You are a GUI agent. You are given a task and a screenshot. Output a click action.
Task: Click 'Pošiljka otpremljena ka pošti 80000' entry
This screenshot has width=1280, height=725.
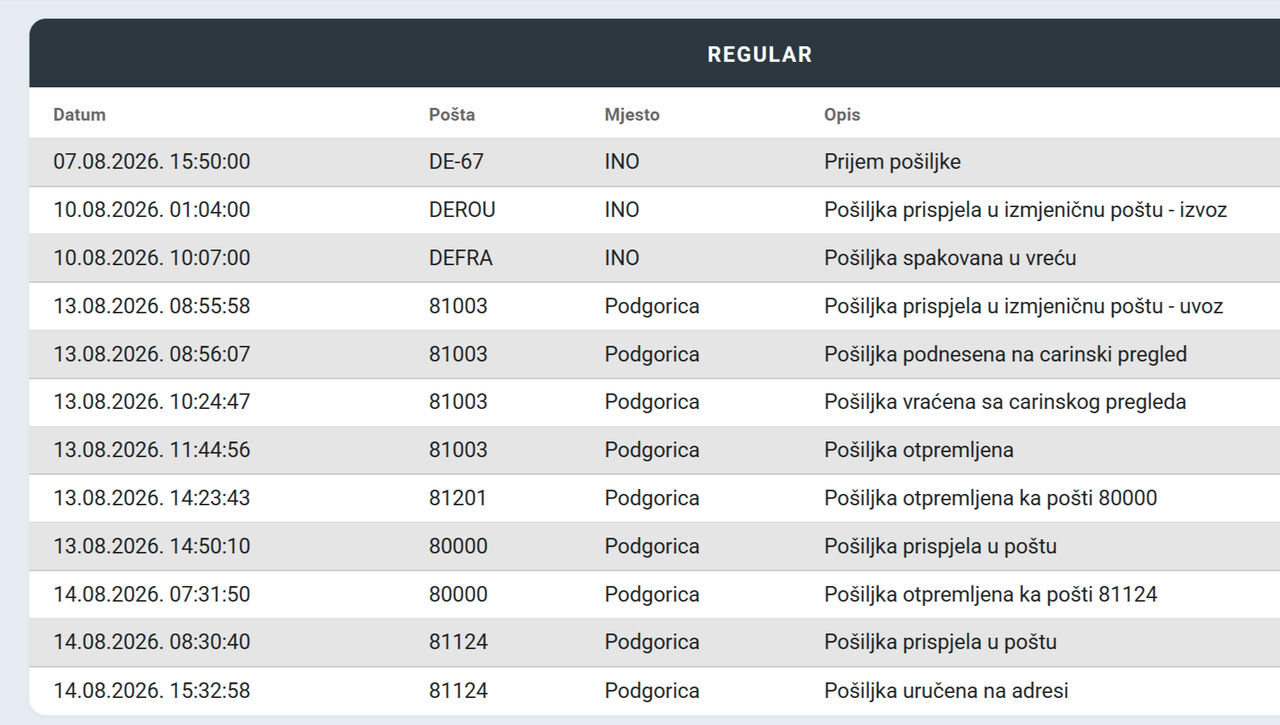click(990, 498)
